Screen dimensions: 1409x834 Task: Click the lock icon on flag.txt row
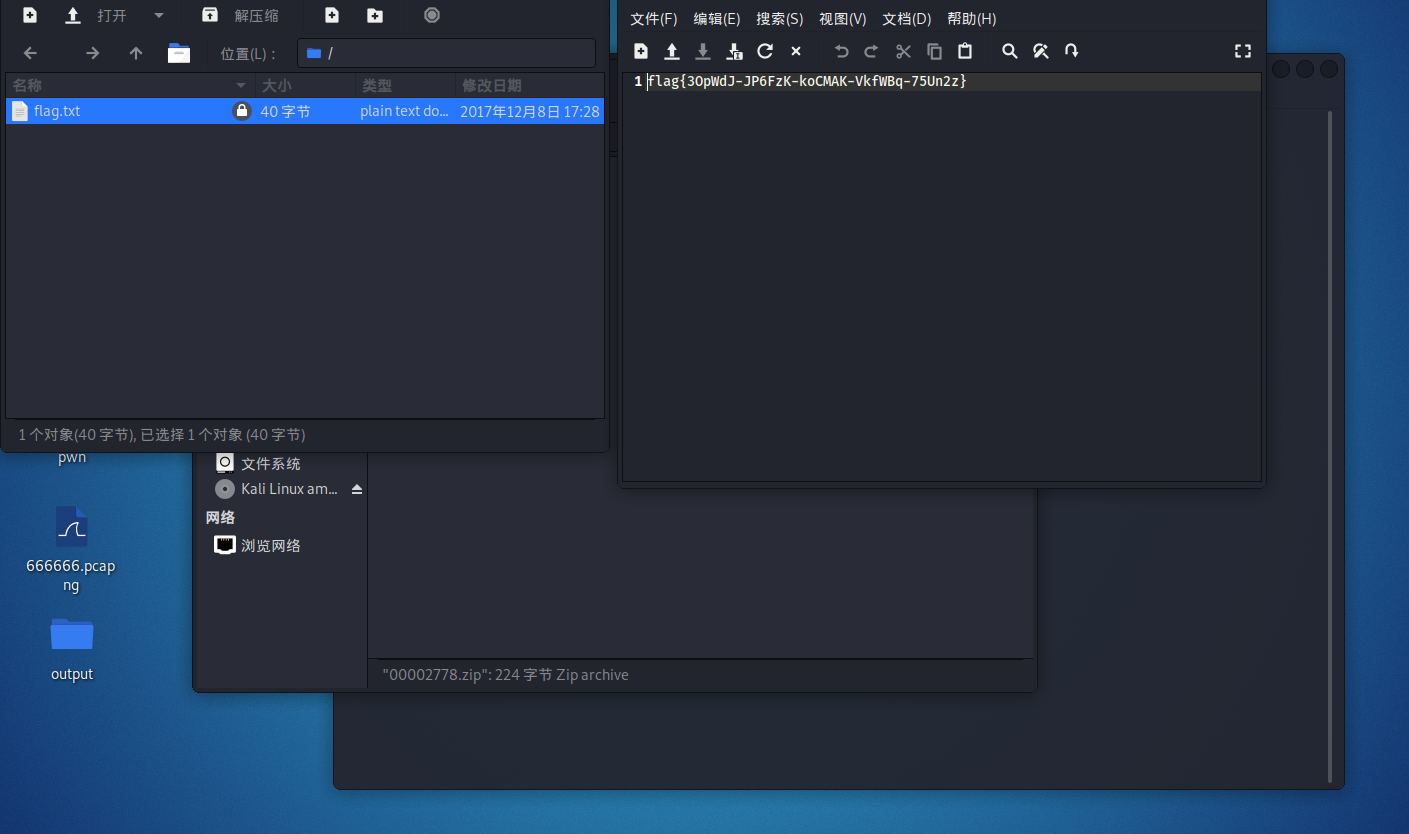click(x=241, y=111)
